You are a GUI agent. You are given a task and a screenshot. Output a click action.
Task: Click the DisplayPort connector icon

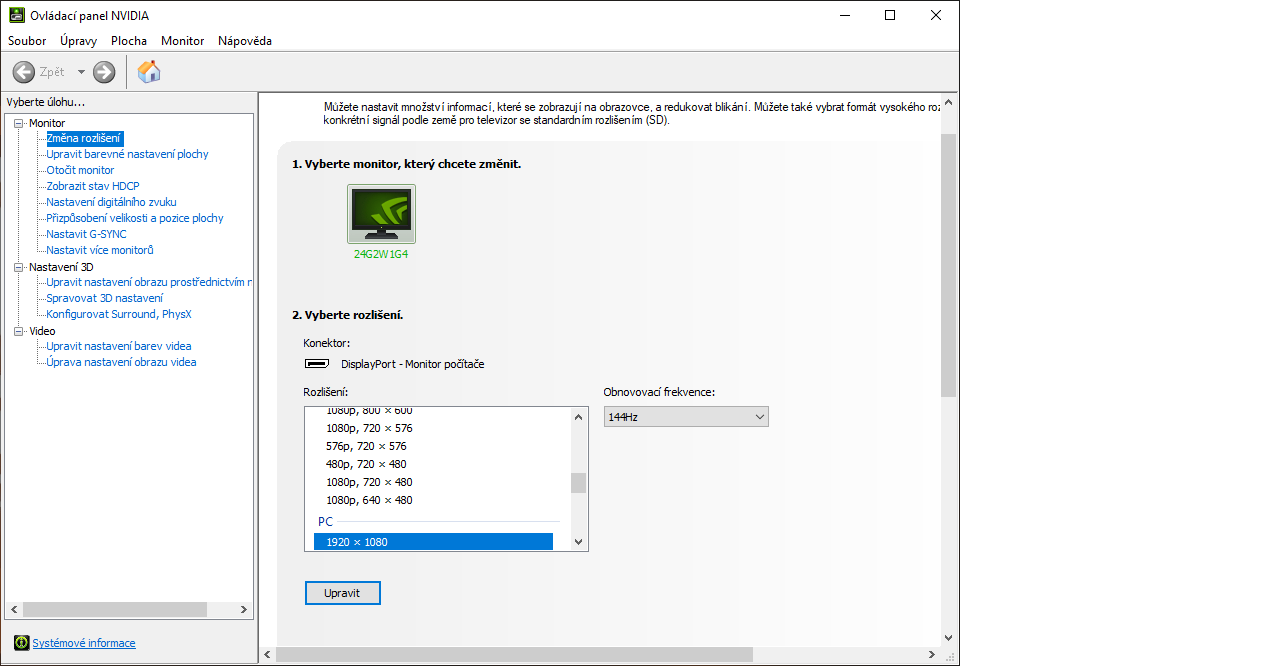coord(317,364)
